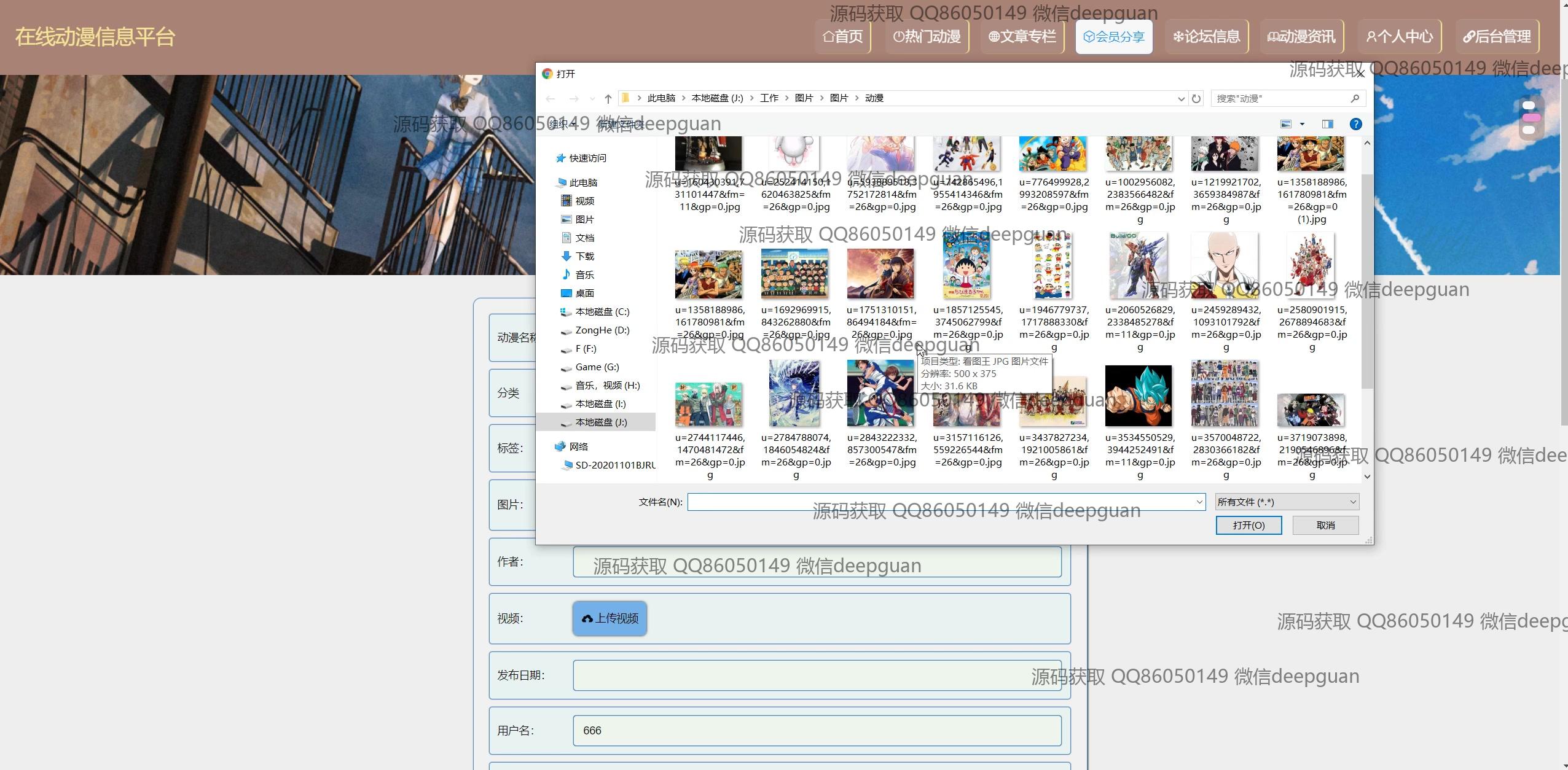The width and height of the screenshot is (1568, 770).
Task: Click 本地磁盘 (J:) in the address path
Action: tap(717, 98)
